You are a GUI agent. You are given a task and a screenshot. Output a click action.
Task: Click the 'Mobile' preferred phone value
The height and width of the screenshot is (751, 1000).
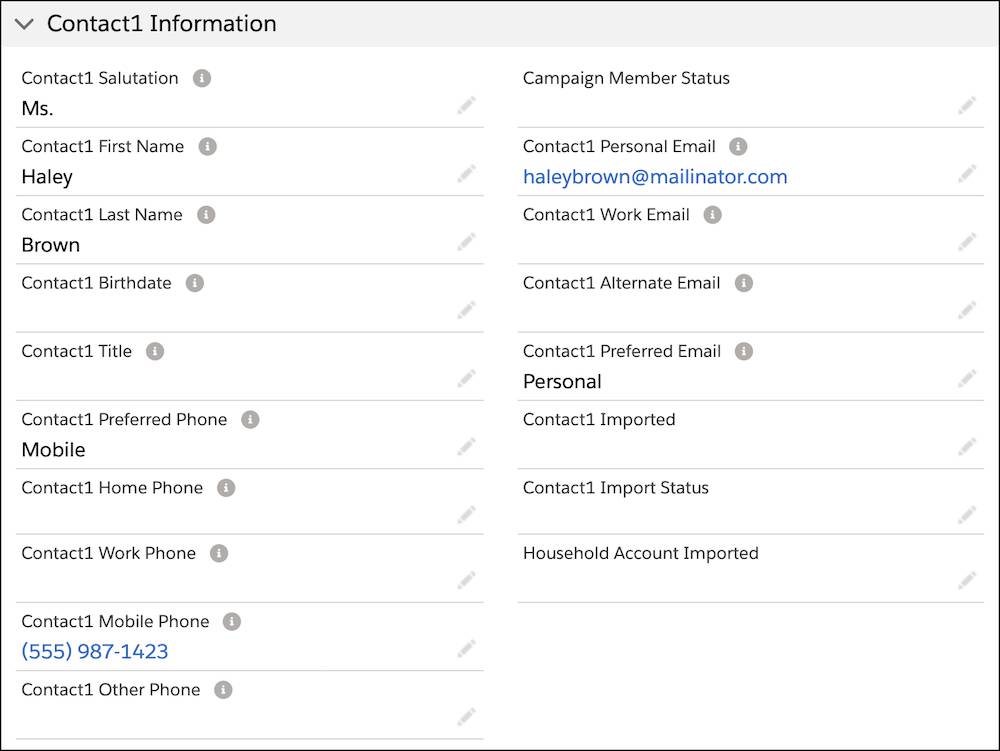point(53,449)
